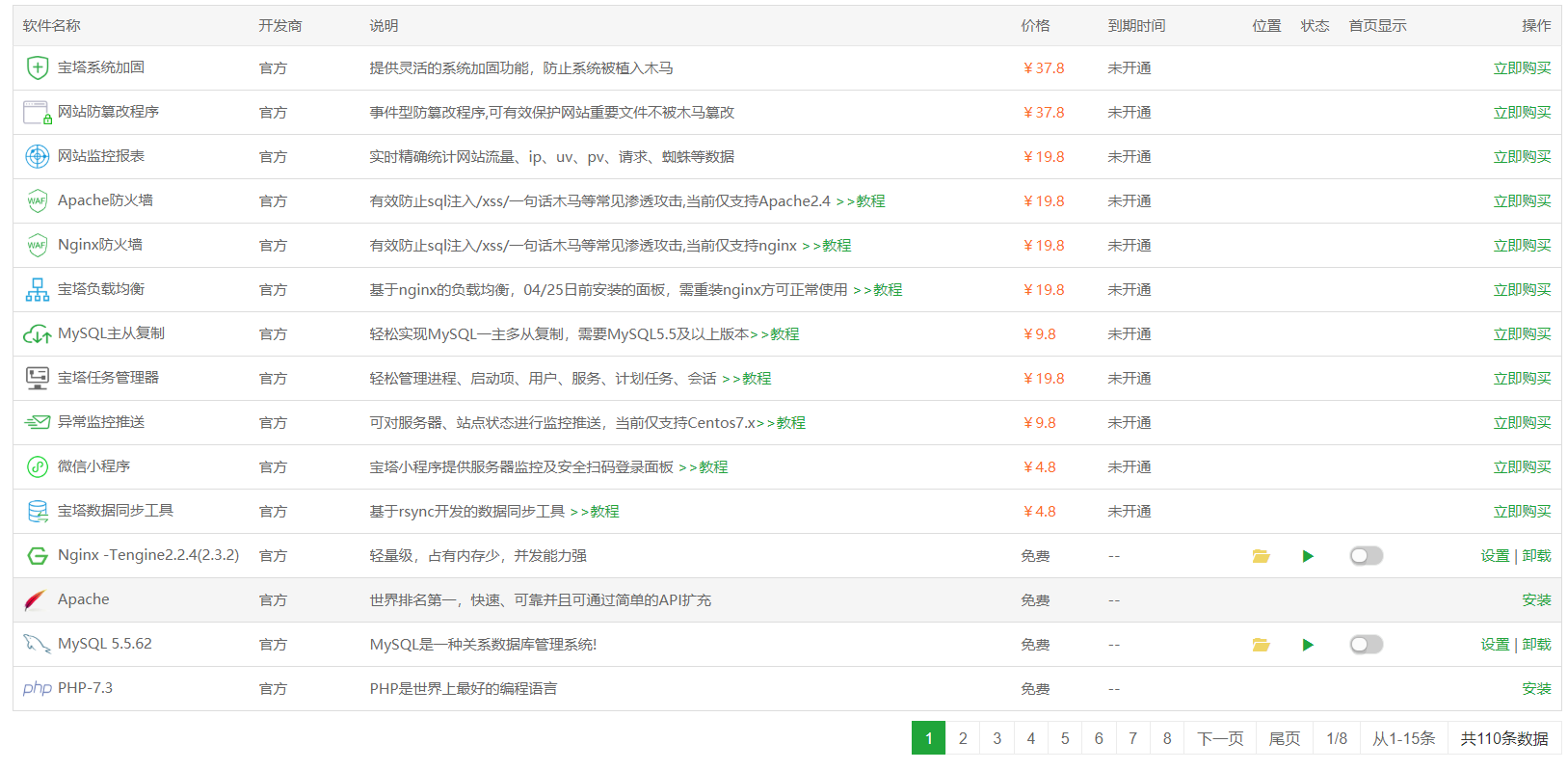Click the 异常监控推送 envelope icon
Screen dimensions: 1568x770
37,422
